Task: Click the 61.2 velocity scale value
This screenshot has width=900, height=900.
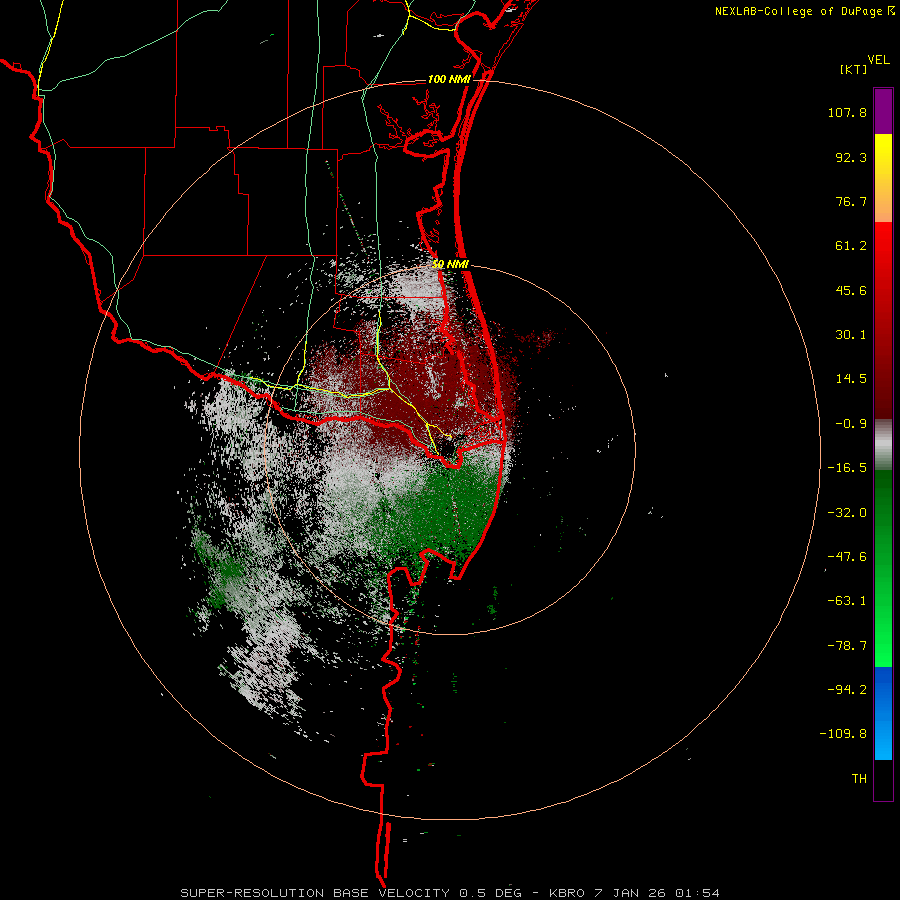Action: click(x=851, y=246)
